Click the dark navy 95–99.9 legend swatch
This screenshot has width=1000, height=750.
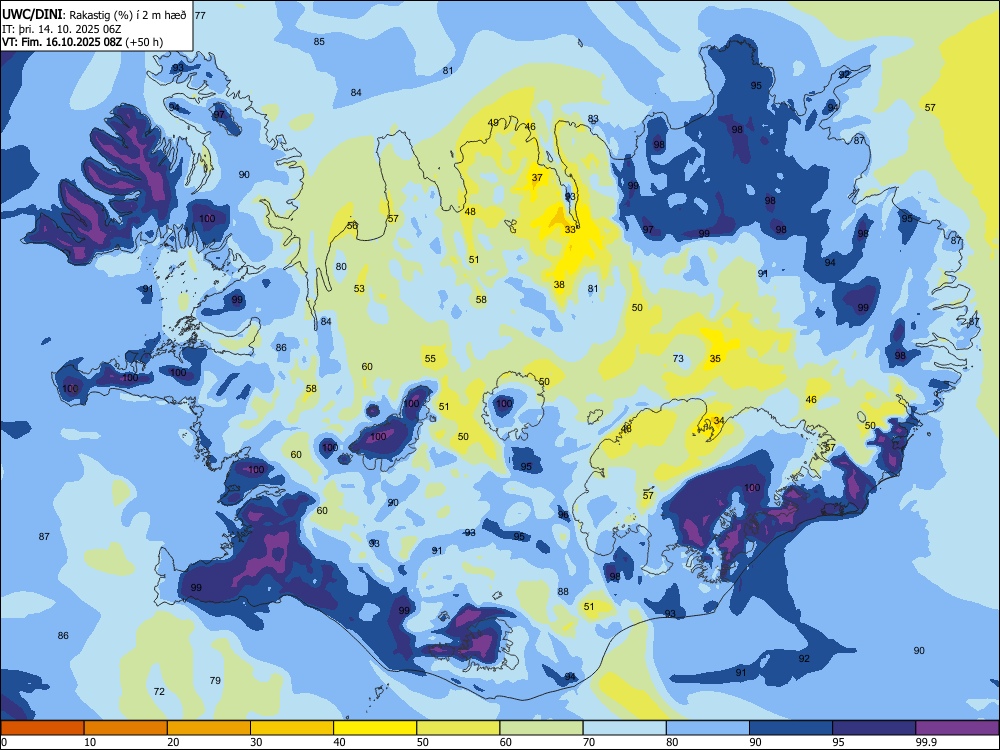point(874,728)
